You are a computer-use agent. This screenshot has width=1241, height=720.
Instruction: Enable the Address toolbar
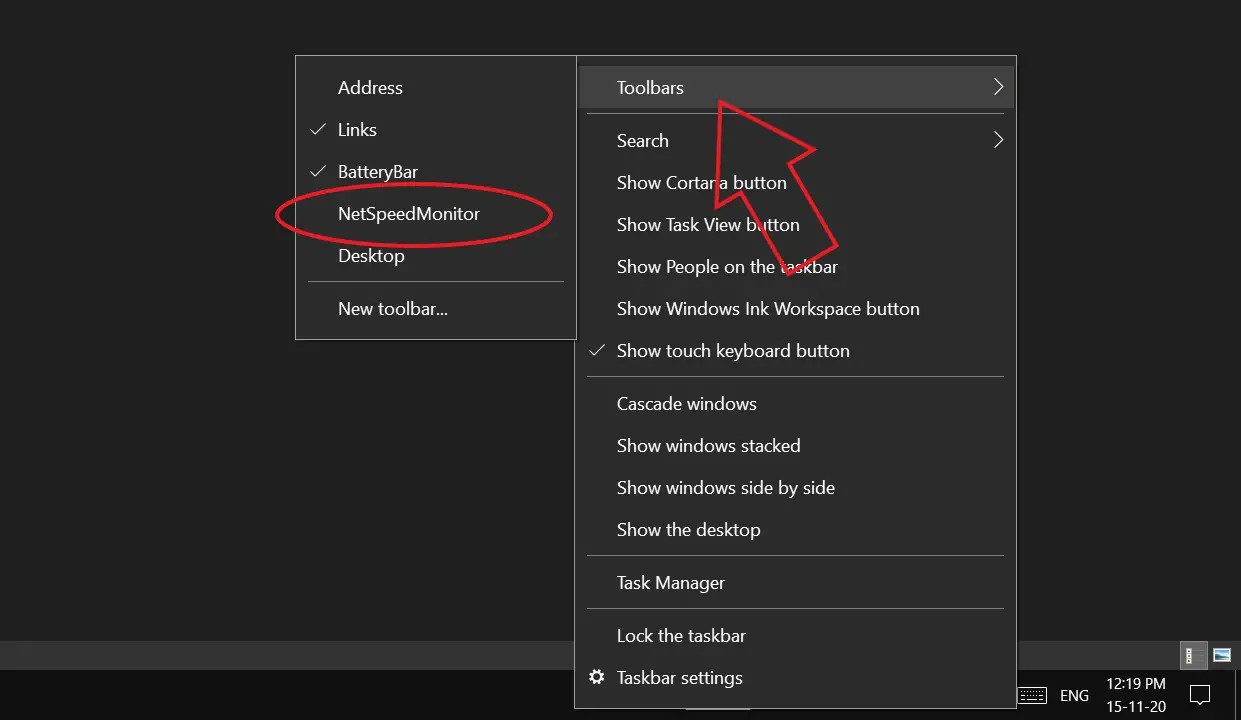(436, 88)
